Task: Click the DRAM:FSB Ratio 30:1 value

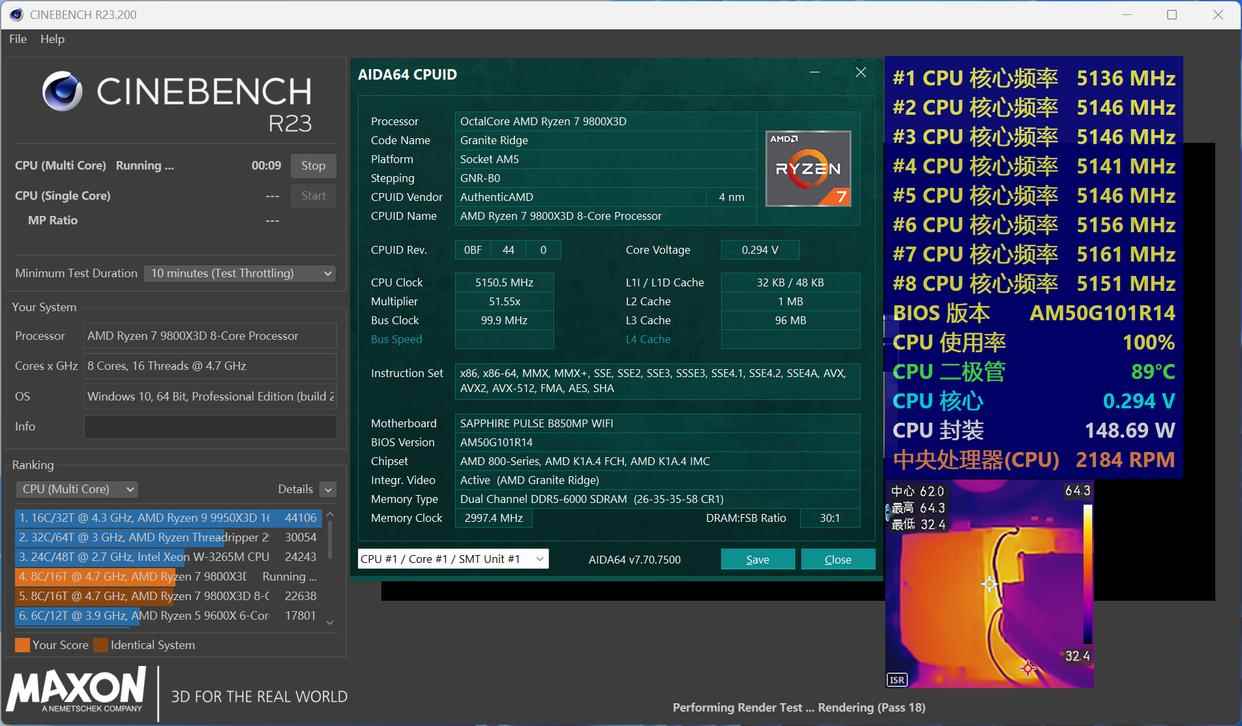Action: point(830,518)
